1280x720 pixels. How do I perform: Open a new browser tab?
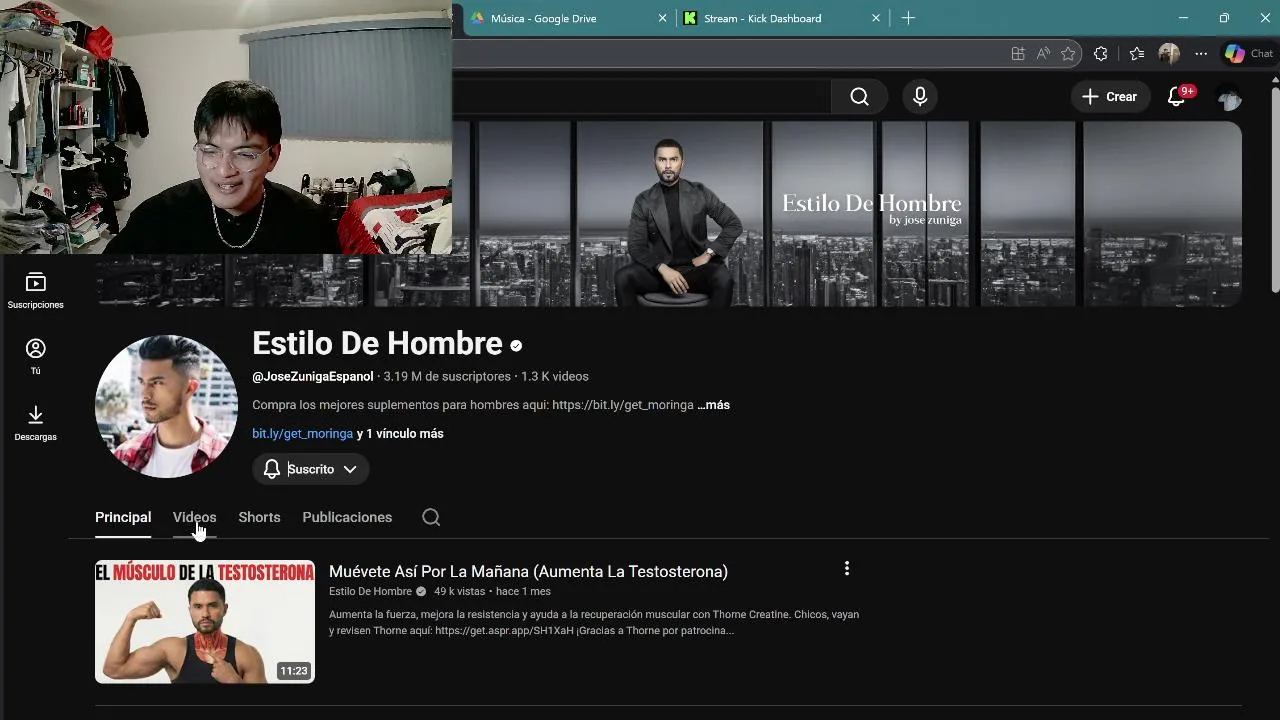click(x=908, y=18)
